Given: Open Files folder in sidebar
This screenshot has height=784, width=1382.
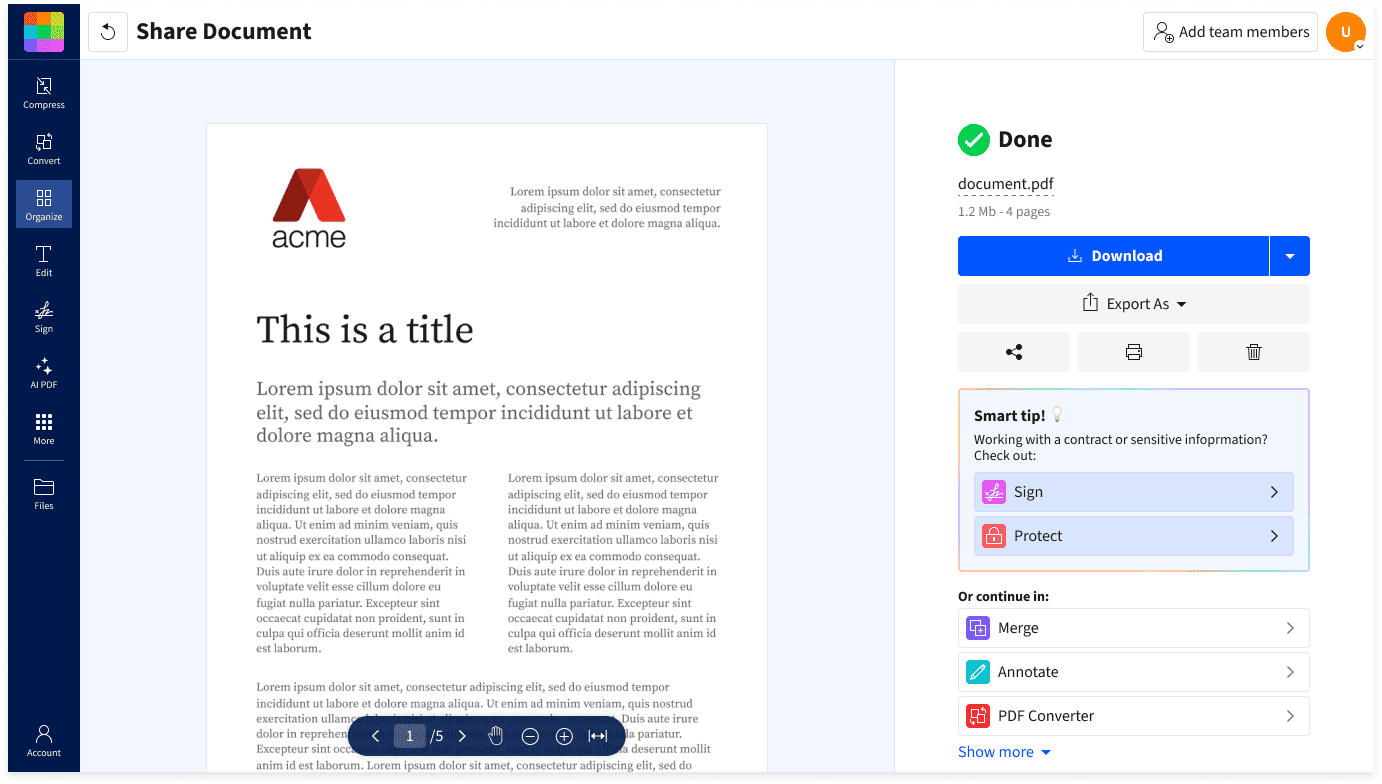Looking at the screenshot, I should point(44,494).
